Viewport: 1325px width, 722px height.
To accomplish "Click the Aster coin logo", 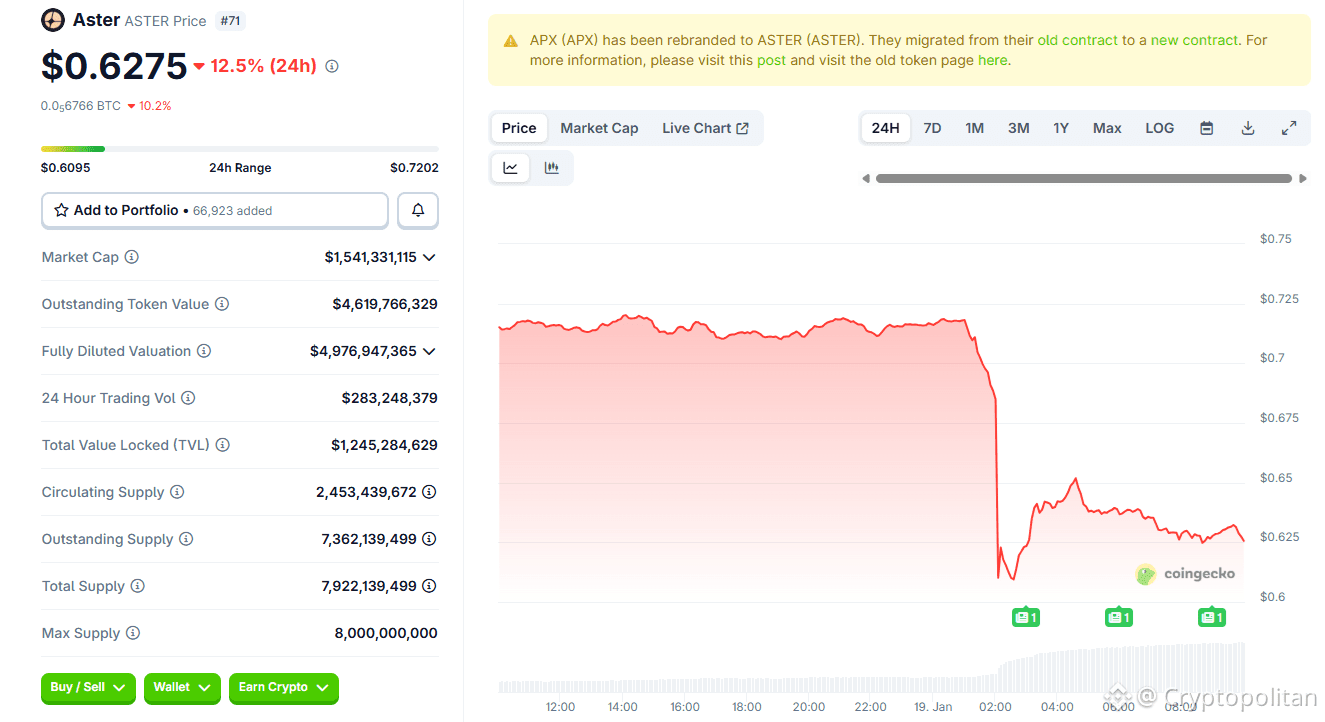I will [x=52, y=19].
